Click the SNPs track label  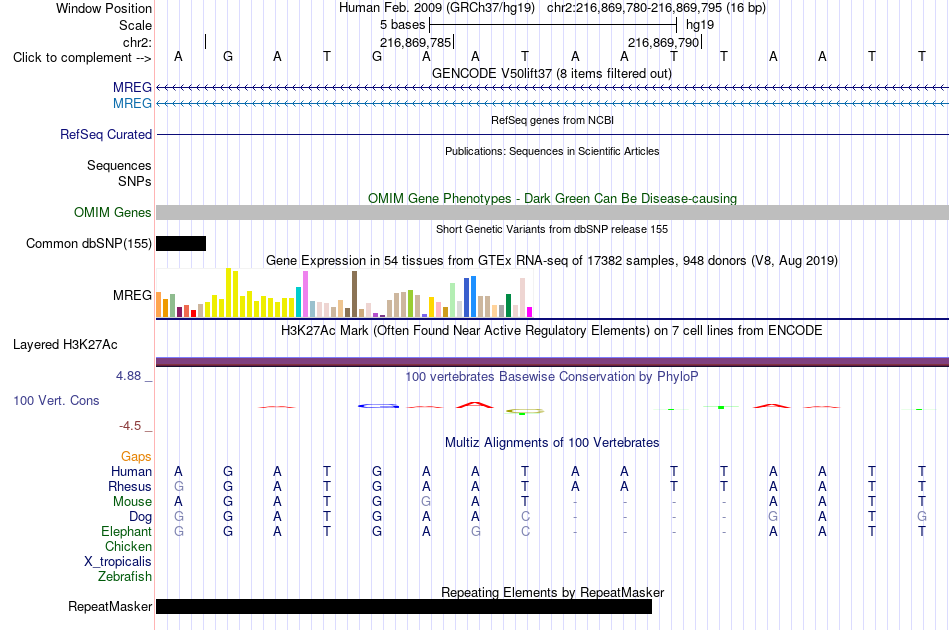click(135, 181)
